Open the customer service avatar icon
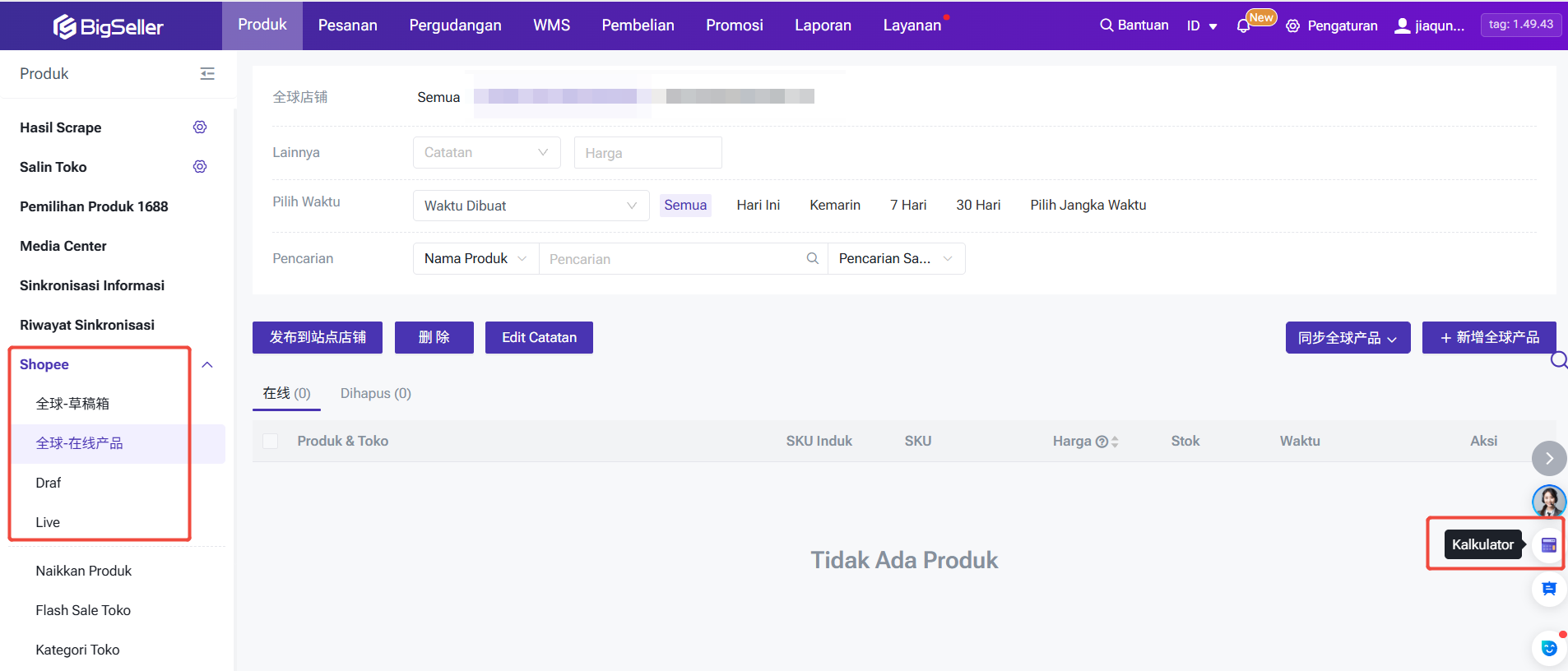Screen dimensions: 1568x671 click(1548, 500)
